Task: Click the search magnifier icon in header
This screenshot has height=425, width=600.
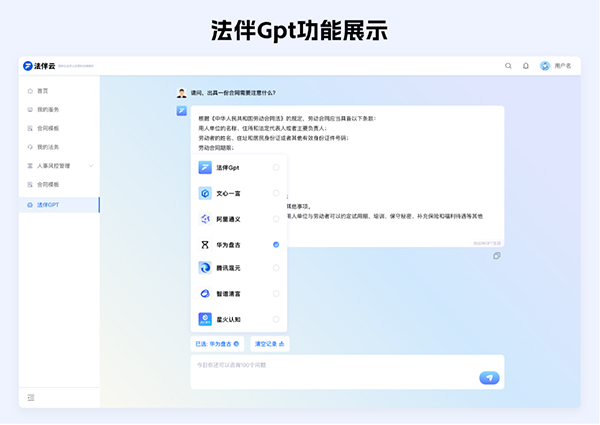Action: click(508, 66)
